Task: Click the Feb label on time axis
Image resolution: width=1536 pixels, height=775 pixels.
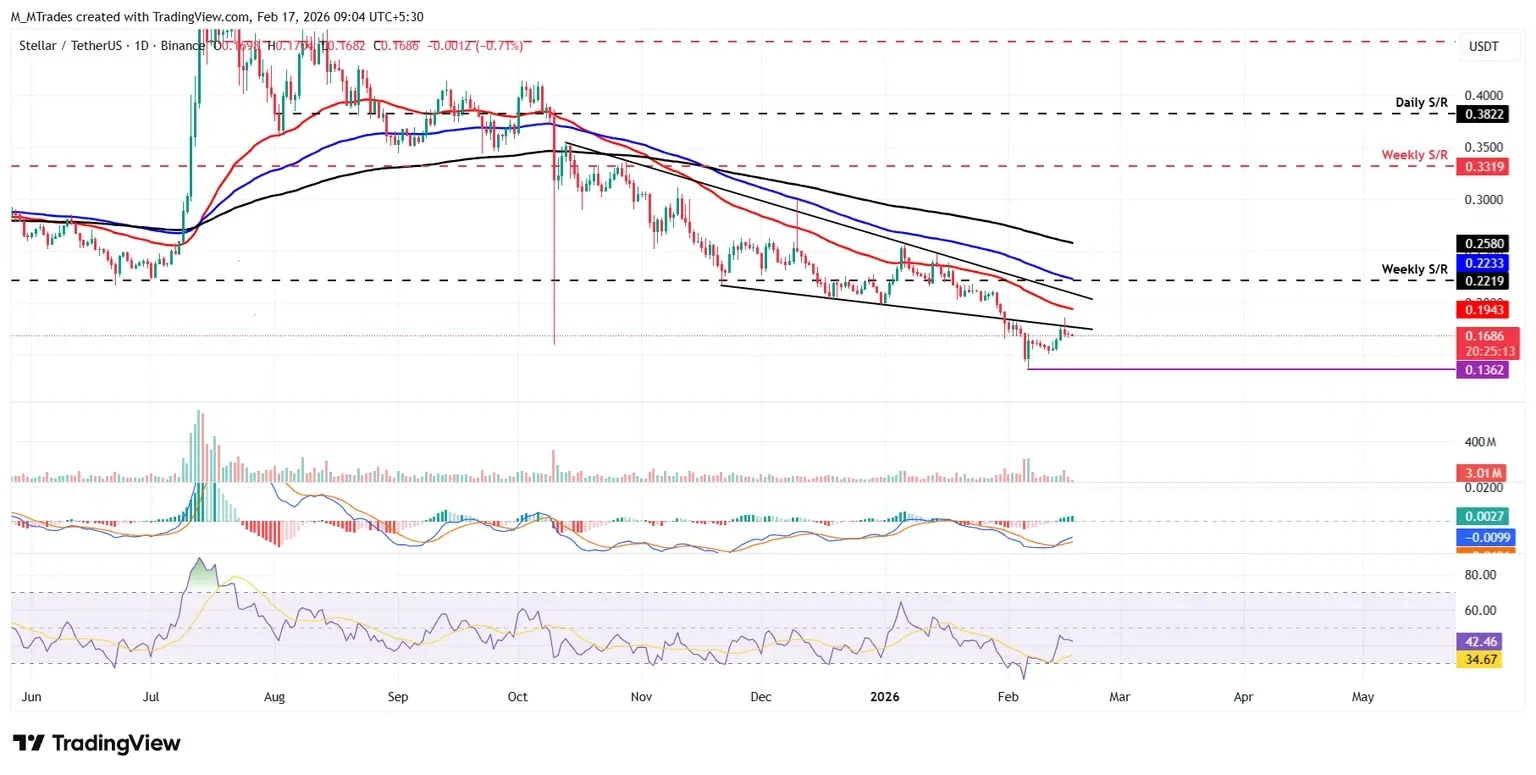Action: point(1008,695)
